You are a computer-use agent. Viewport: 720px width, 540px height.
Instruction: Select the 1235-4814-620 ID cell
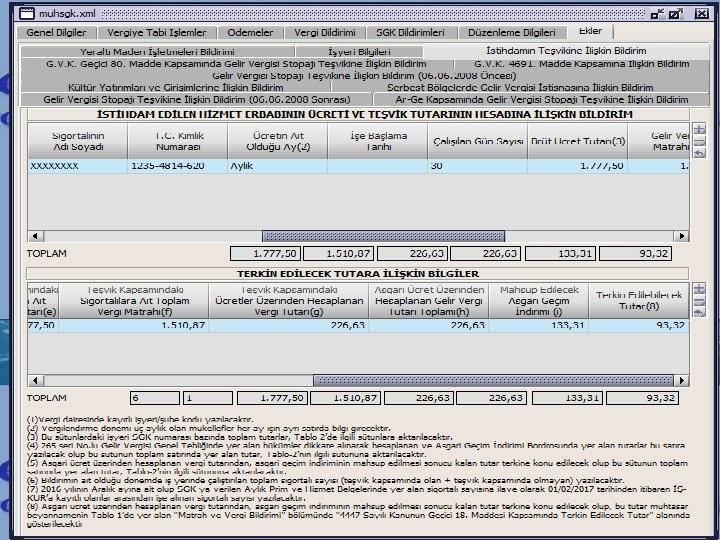(x=178, y=166)
